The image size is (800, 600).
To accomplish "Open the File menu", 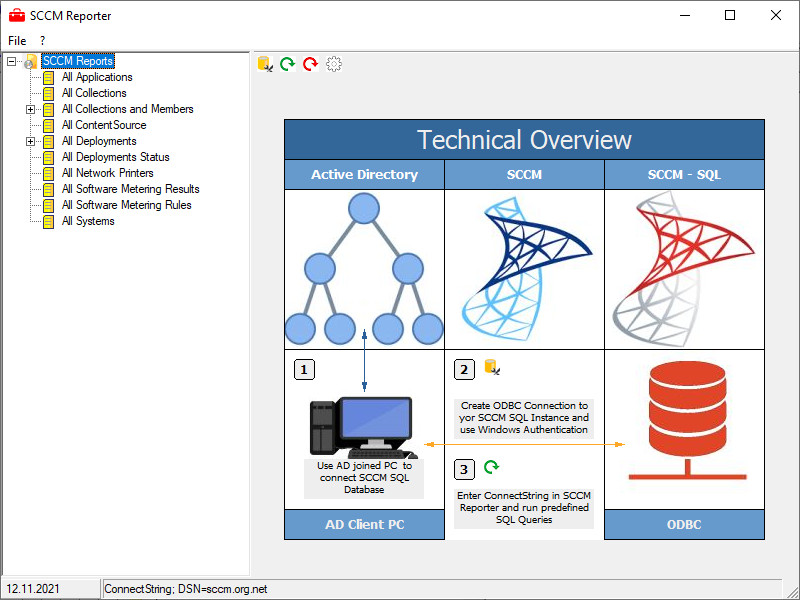I will tap(17, 40).
